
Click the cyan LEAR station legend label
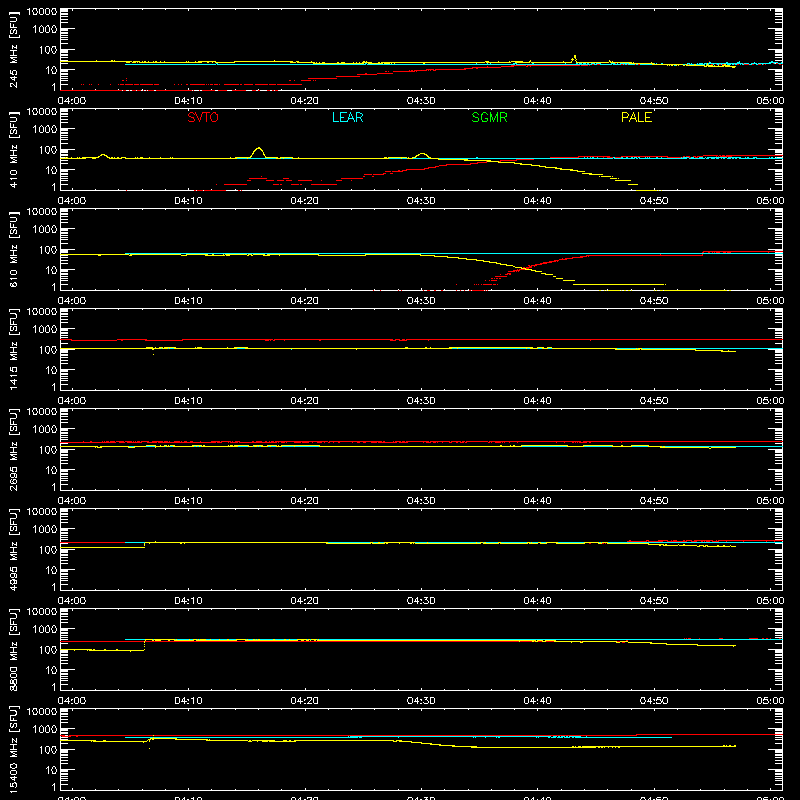tap(347, 117)
